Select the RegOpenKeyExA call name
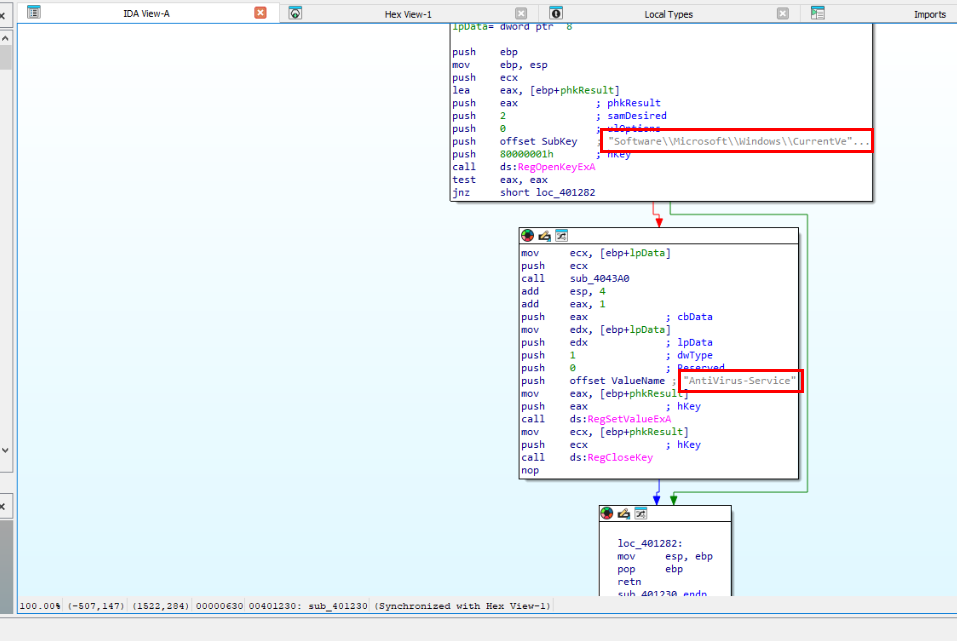The width and height of the screenshot is (957, 641). (x=556, y=167)
